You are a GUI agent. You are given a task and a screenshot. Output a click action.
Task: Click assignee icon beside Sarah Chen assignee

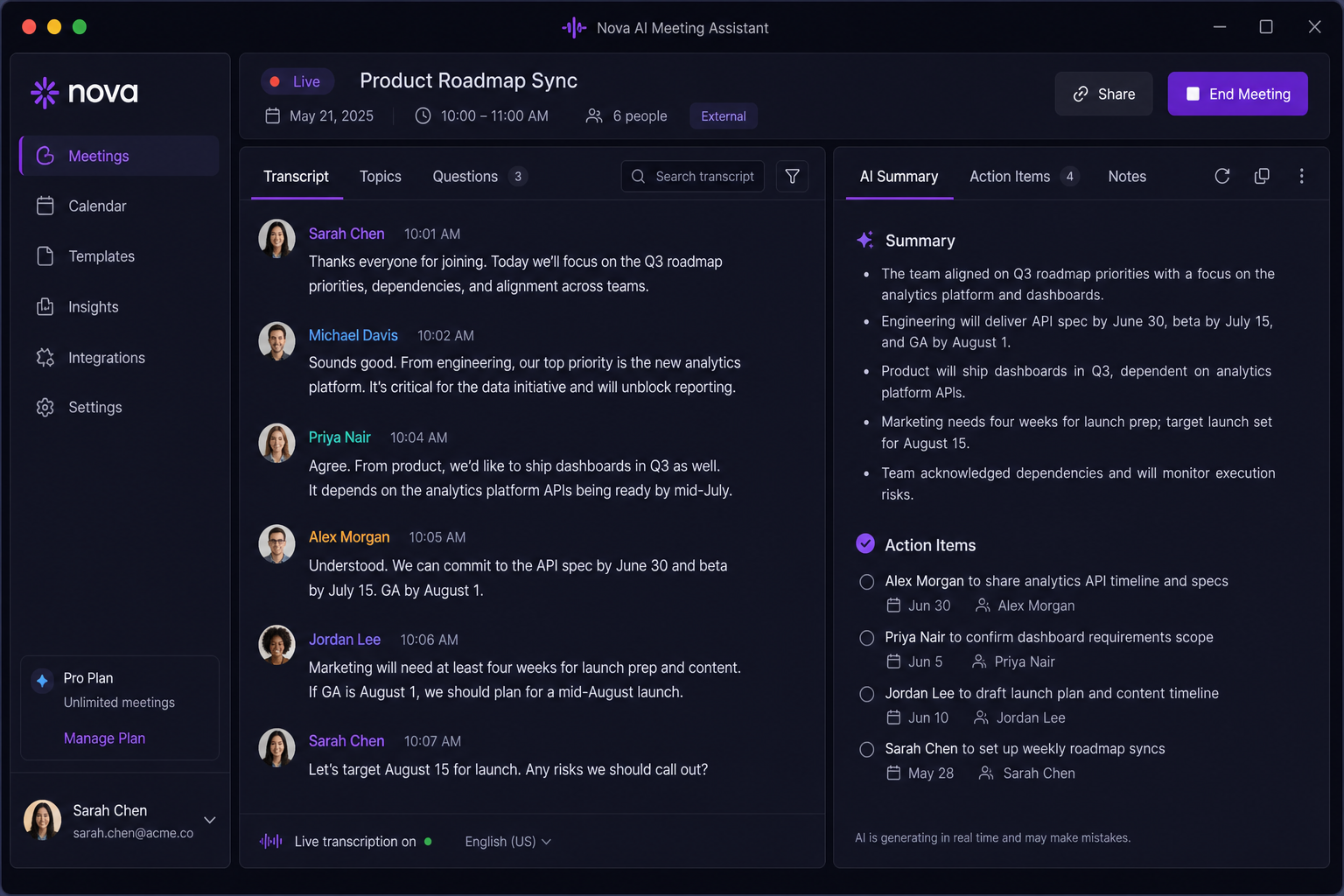pos(986,773)
